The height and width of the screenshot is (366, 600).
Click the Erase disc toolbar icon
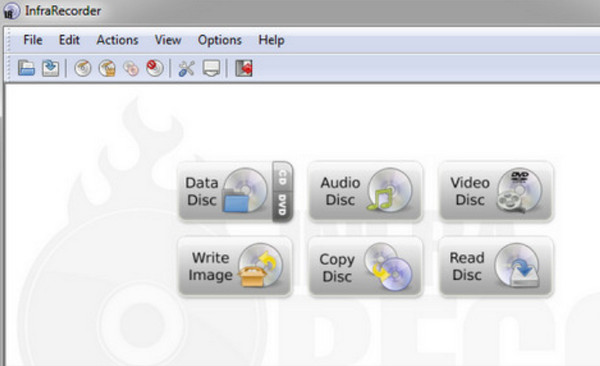pyautogui.click(x=155, y=69)
